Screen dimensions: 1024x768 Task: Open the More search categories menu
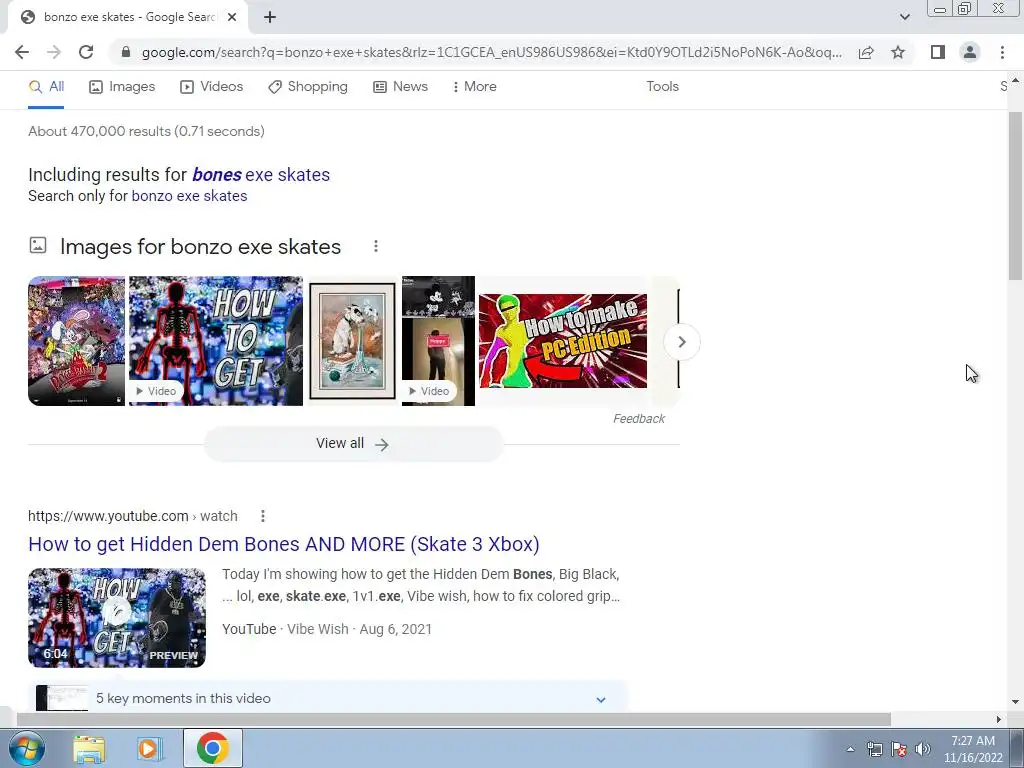click(475, 86)
